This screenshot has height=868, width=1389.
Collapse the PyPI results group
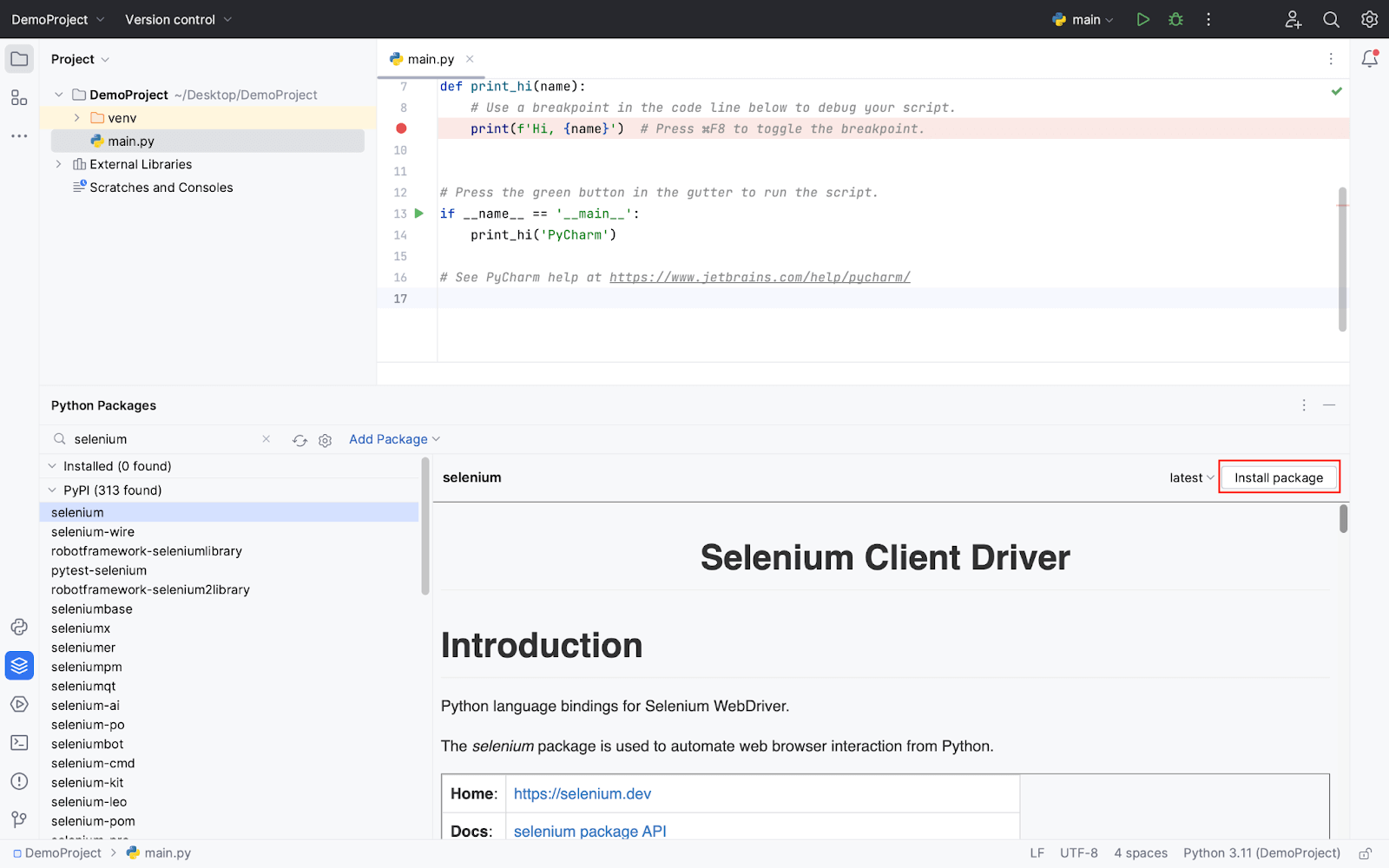point(52,490)
